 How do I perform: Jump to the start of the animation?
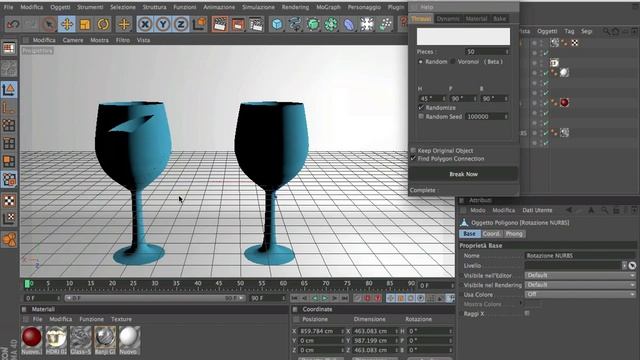point(295,298)
